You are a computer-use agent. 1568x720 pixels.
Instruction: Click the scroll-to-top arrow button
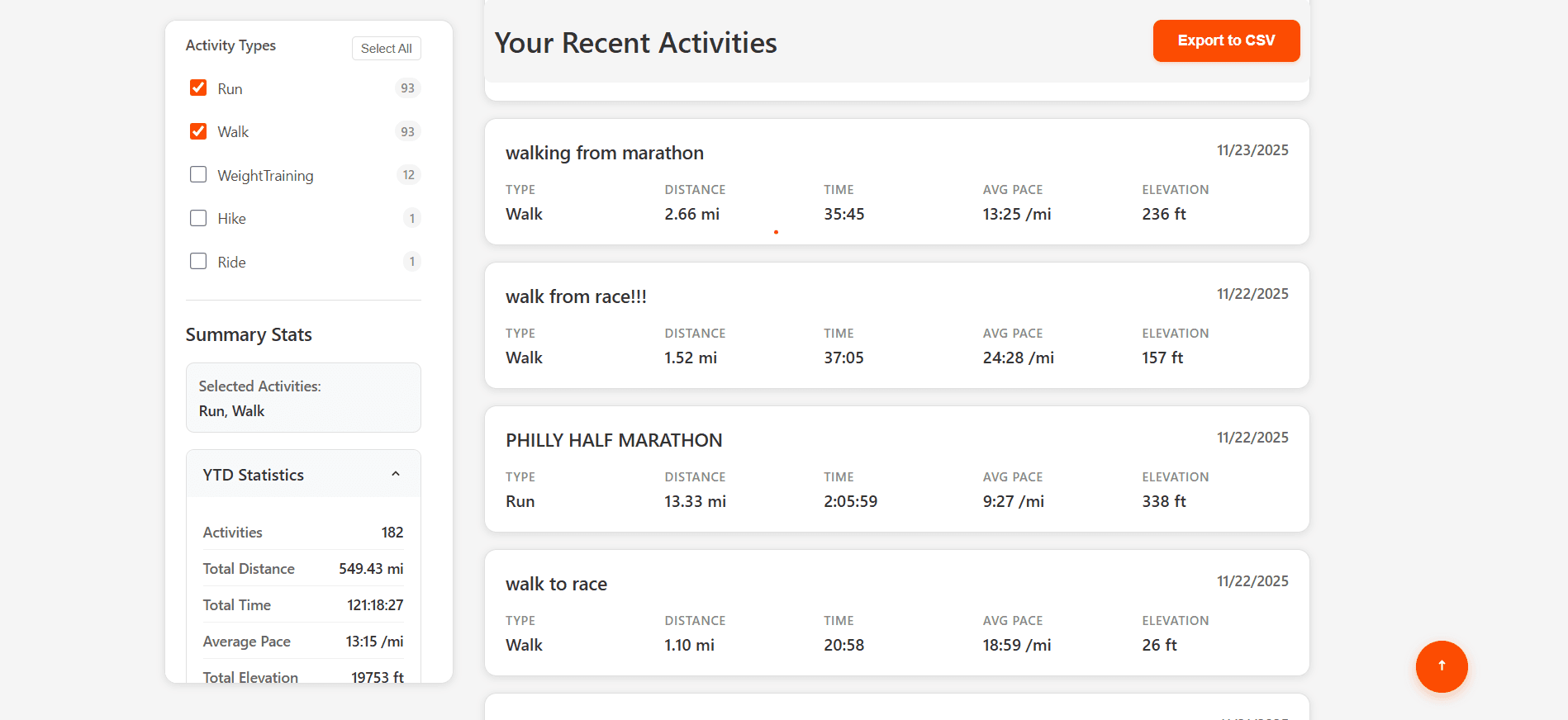[1441, 666]
